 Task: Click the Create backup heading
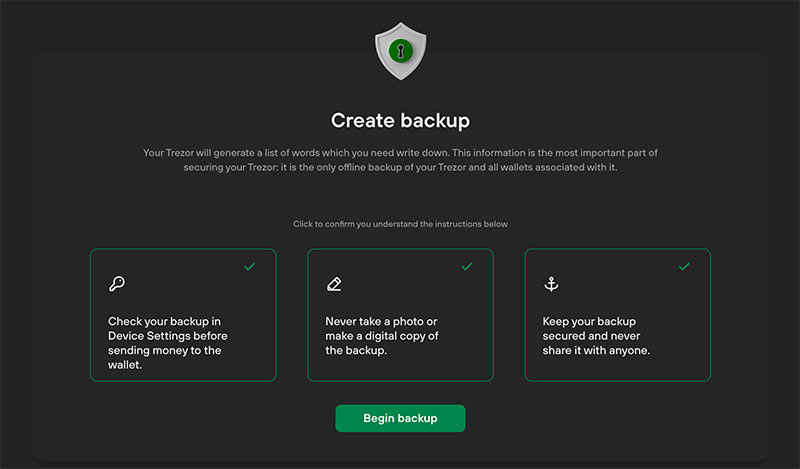coord(401,121)
